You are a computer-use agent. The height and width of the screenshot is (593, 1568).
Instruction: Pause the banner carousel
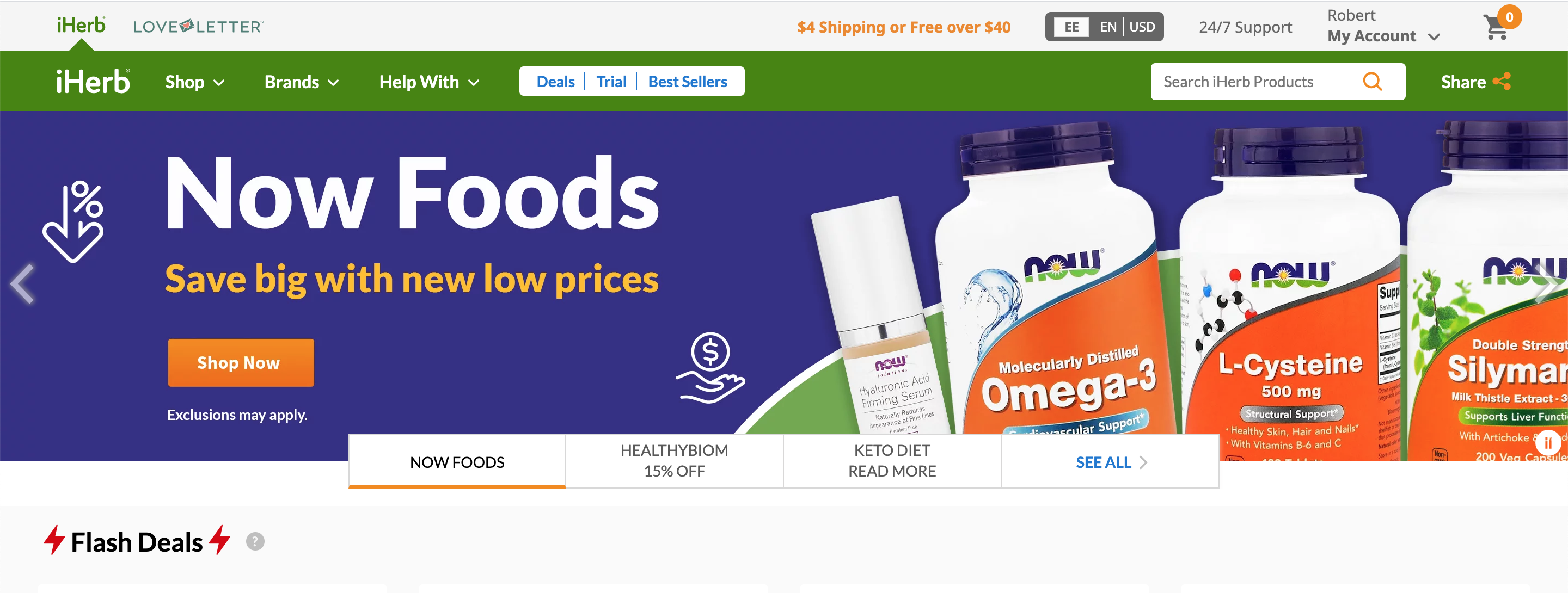pos(1547,442)
